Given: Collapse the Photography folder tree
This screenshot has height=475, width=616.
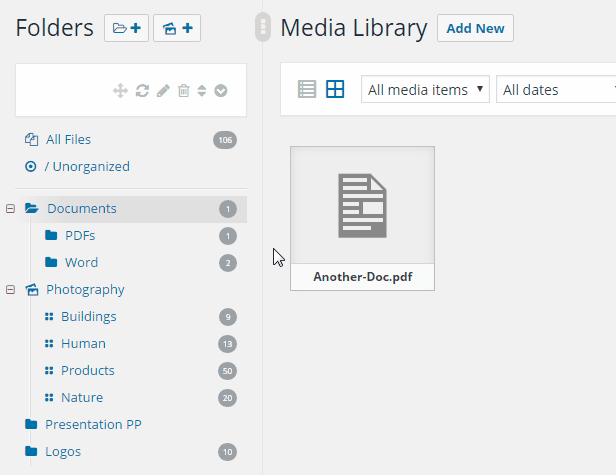Looking at the screenshot, I should point(10,290).
